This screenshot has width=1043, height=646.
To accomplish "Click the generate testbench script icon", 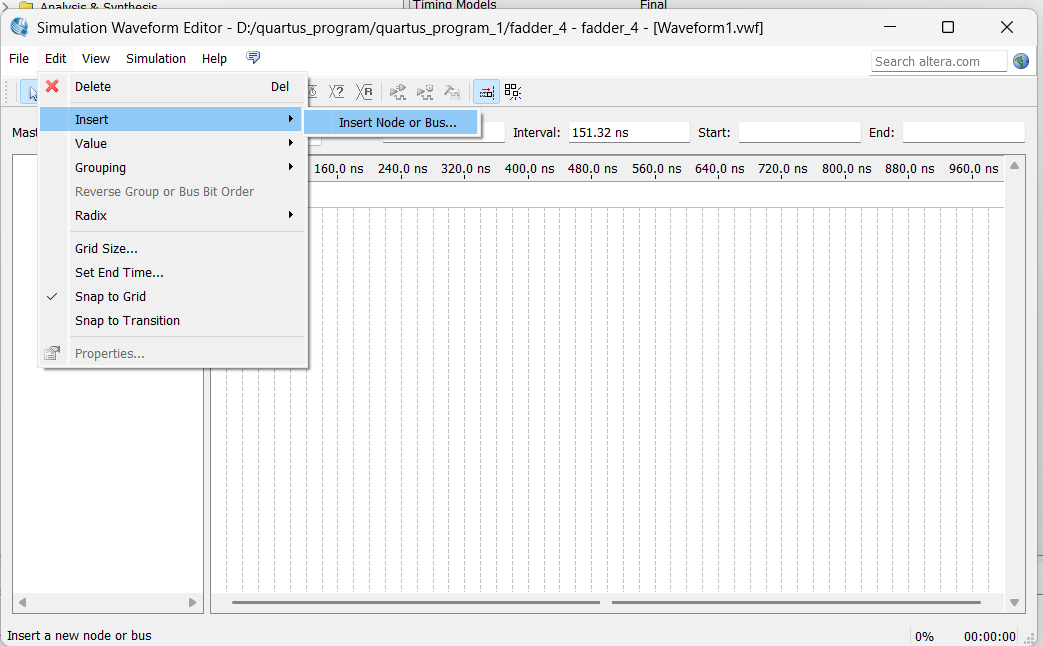I will point(452,92).
